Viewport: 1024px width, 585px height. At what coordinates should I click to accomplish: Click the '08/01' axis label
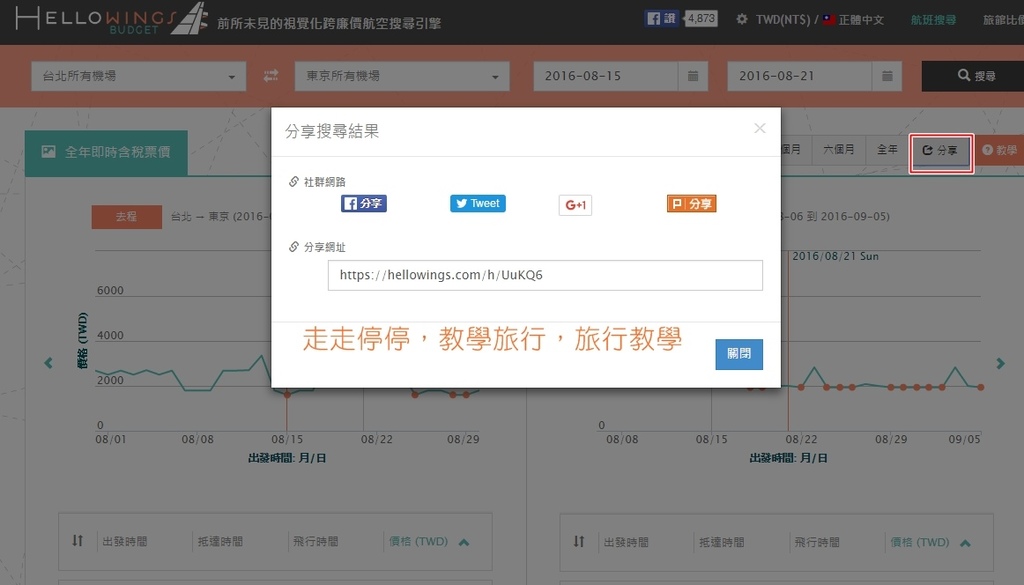pos(111,439)
